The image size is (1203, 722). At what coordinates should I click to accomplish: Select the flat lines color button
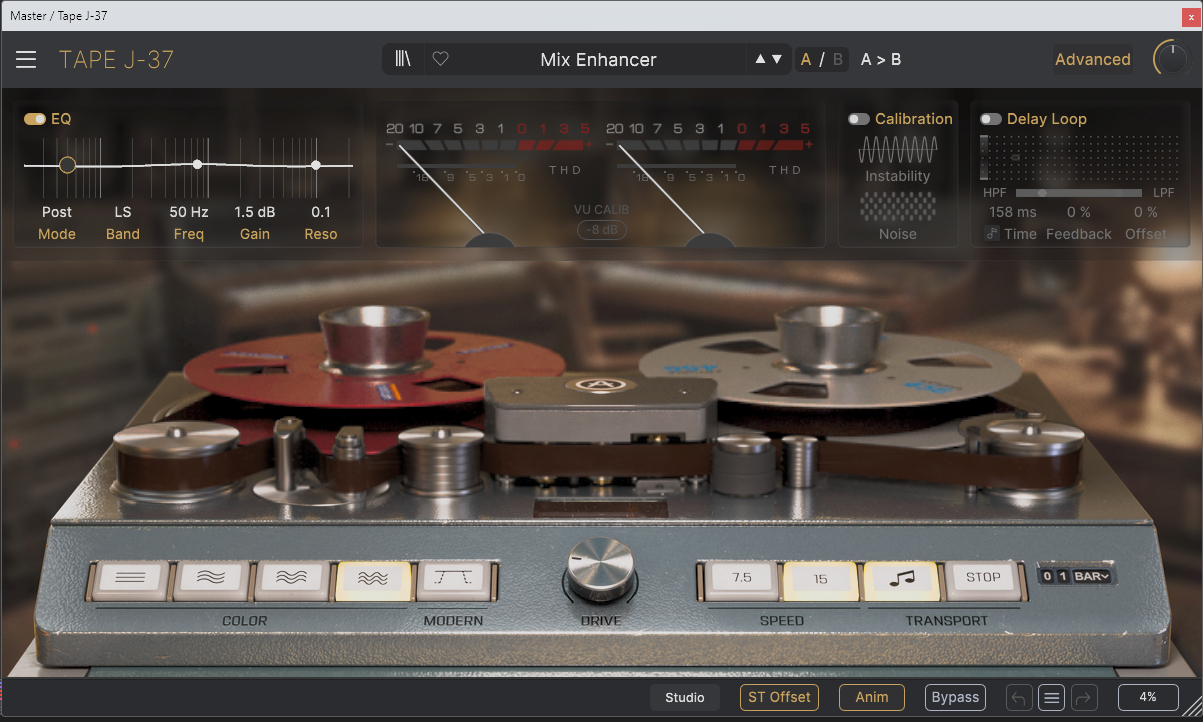tap(130, 578)
